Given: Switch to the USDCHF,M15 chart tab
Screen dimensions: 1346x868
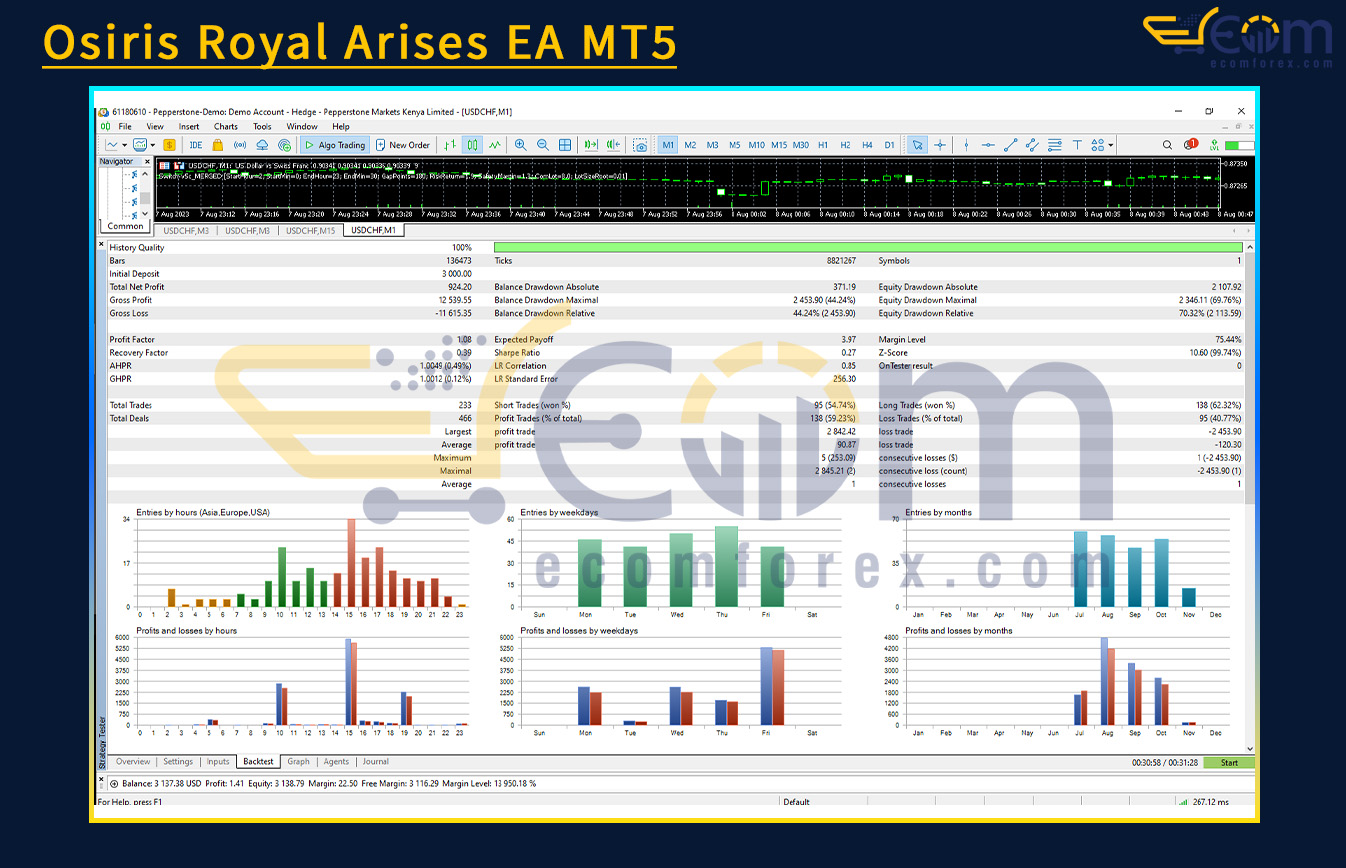Looking at the screenshot, I should 311,231.
